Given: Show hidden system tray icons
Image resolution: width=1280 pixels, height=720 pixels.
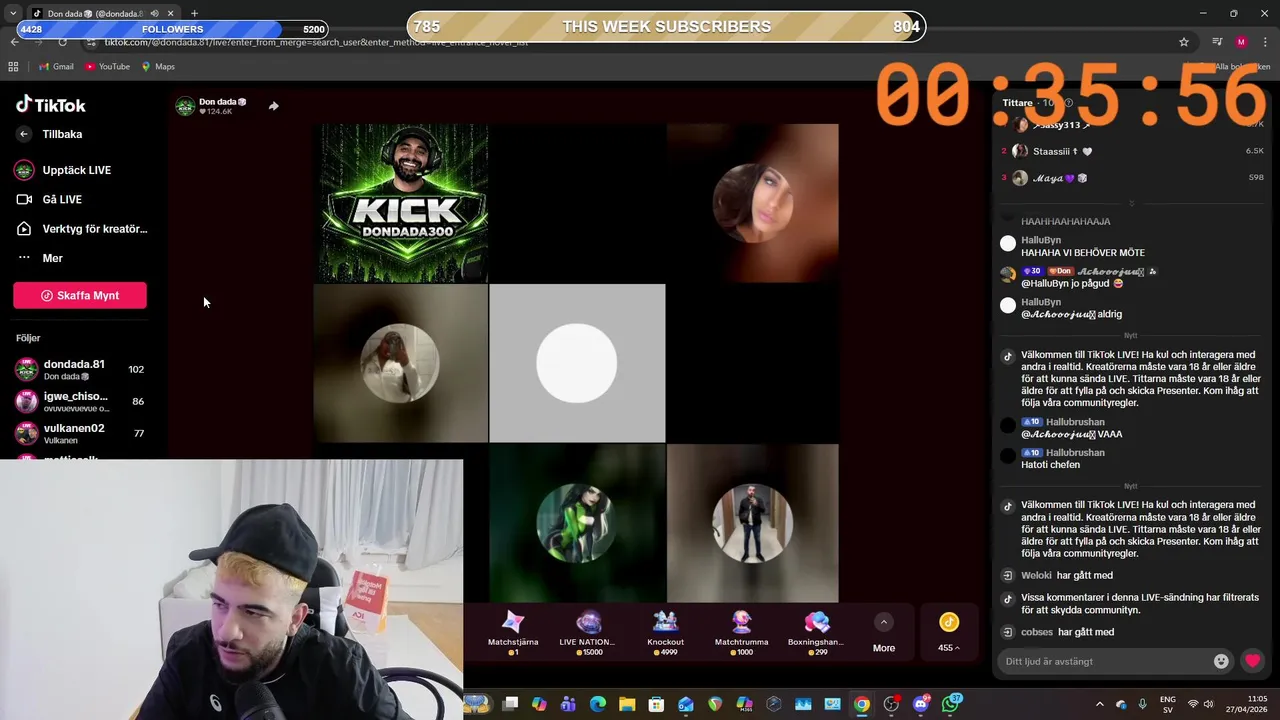Looking at the screenshot, I should (1100, 704).
